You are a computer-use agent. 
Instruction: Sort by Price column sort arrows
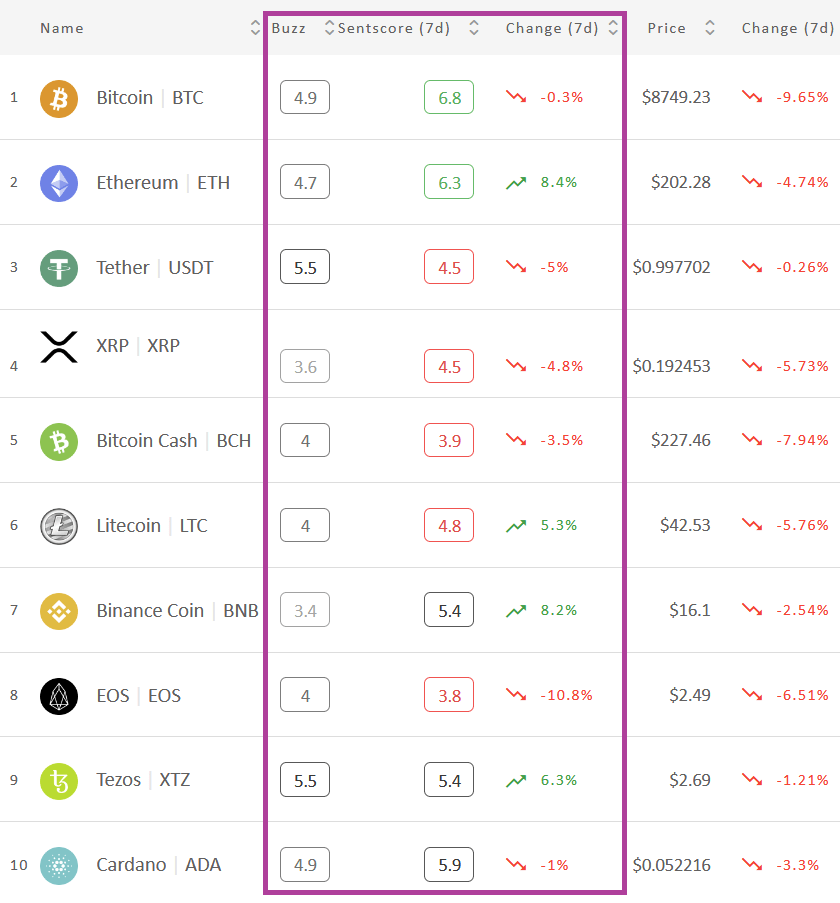point(710,28)
